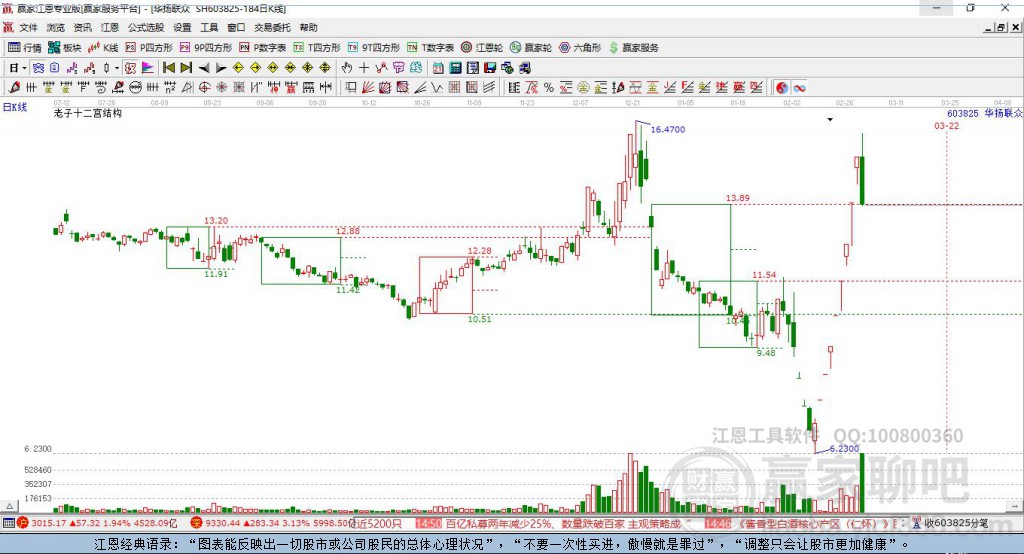Open the 交易委托 menu
1024x554 pixels.
(272, 27)
